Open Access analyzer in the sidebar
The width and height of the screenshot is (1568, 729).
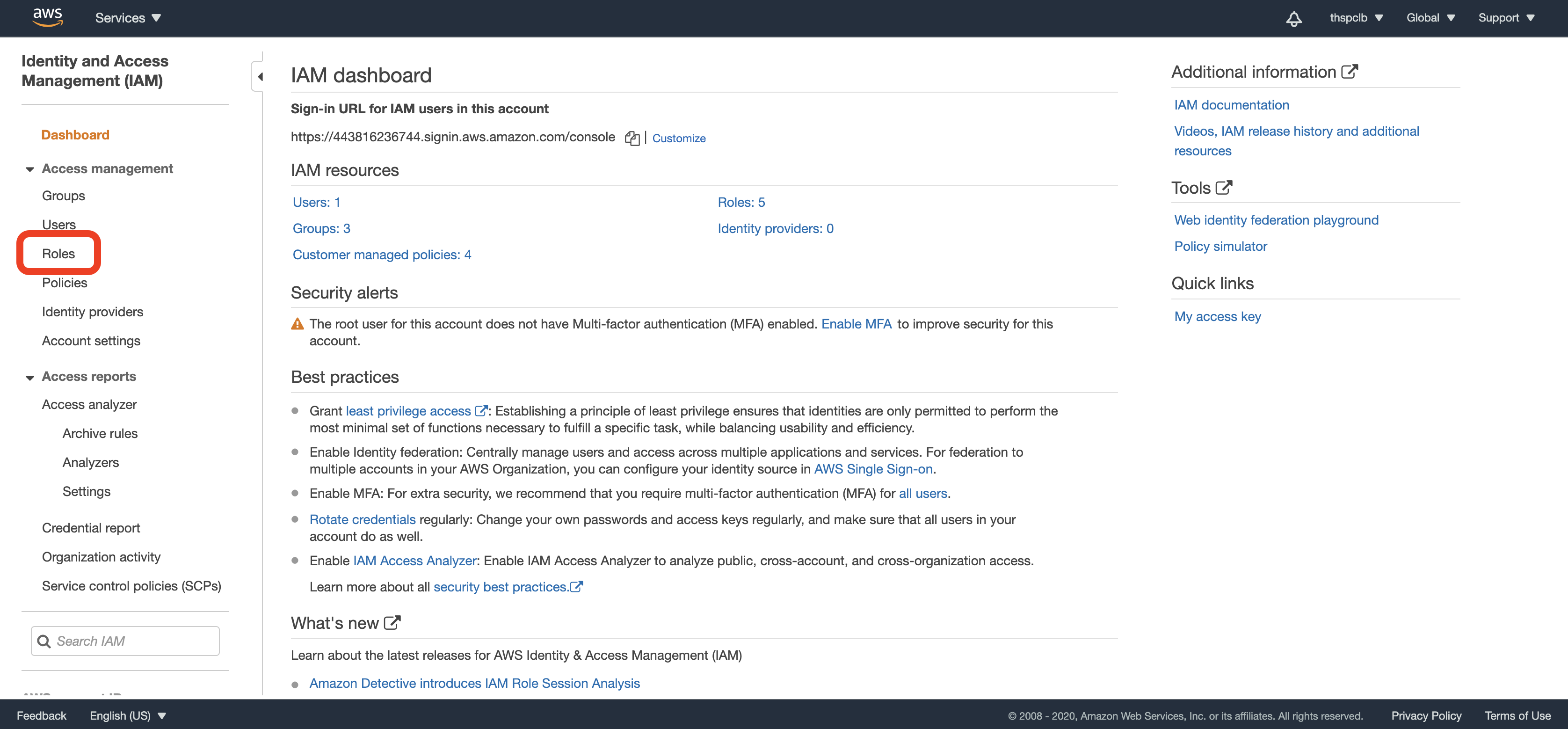tap(89, 404)
